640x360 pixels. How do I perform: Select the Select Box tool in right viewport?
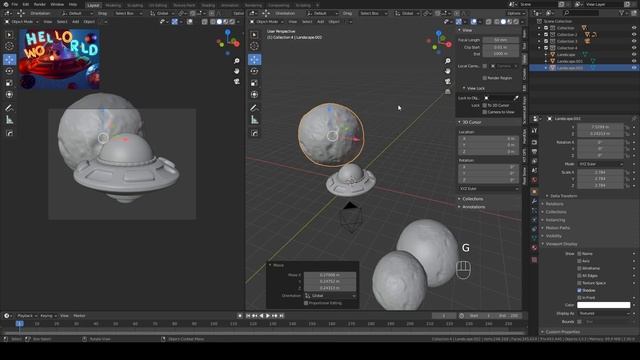click(254, 35)
